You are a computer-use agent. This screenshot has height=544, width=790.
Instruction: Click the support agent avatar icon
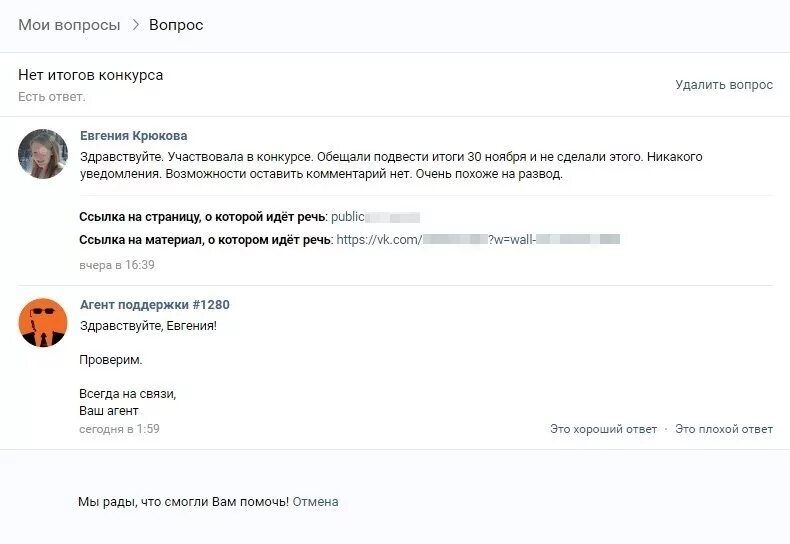coord(43,322)
